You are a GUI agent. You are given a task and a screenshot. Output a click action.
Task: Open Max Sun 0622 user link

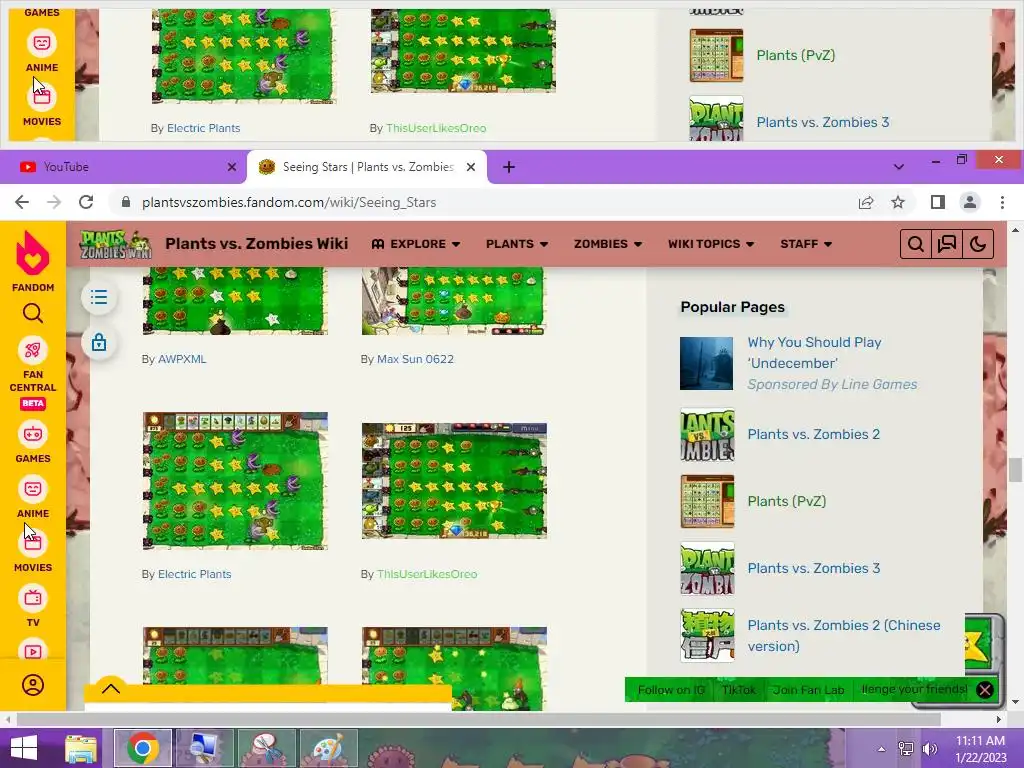(415, 359)
